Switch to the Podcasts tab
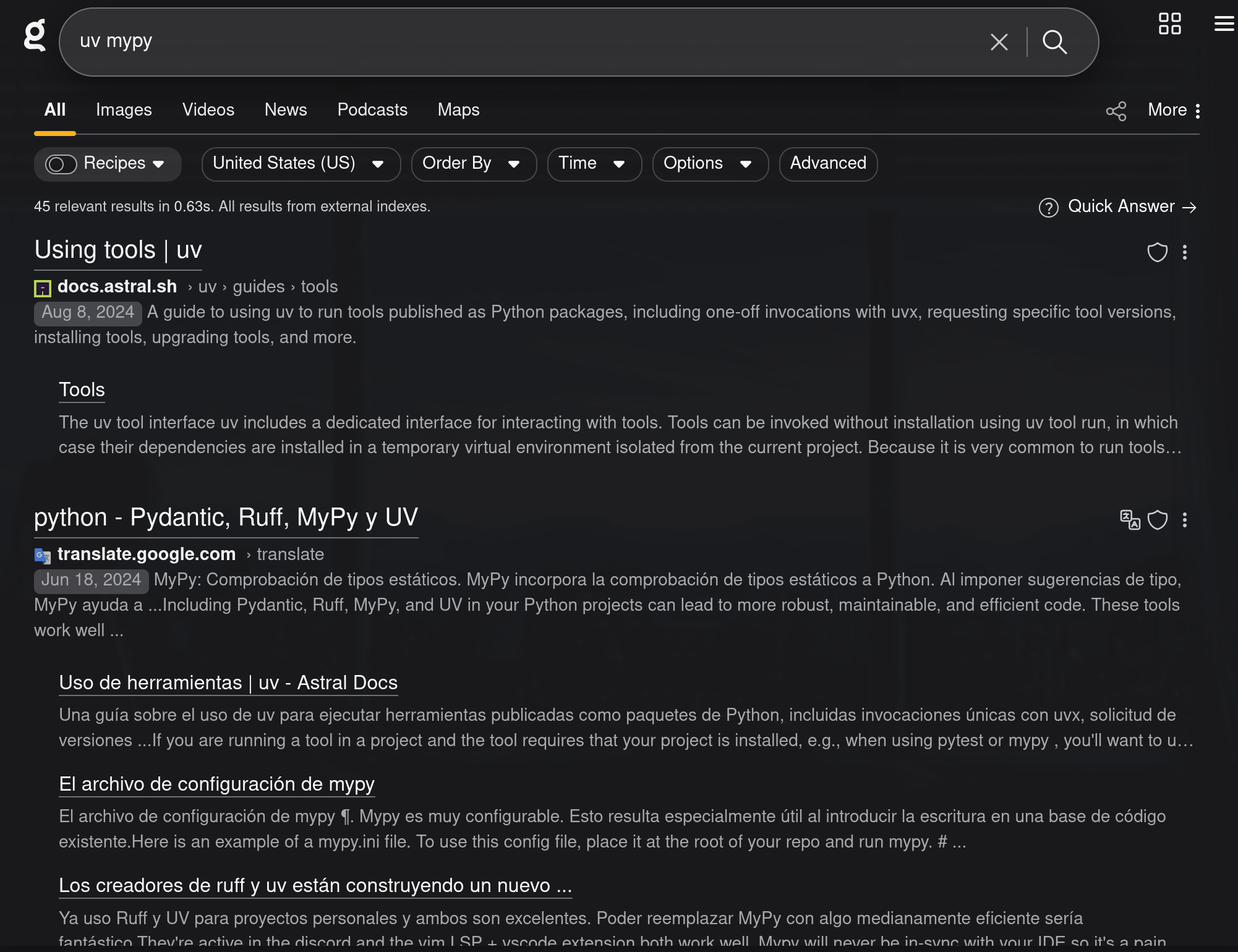Viewport: 1238px width, 952px height. point(372,110)
